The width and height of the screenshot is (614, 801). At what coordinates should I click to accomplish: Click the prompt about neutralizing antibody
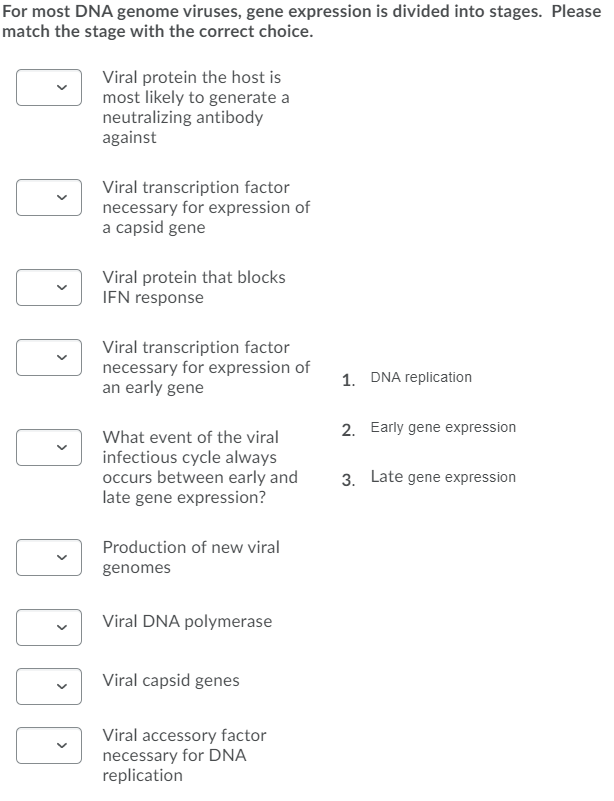tap(195, 107)
